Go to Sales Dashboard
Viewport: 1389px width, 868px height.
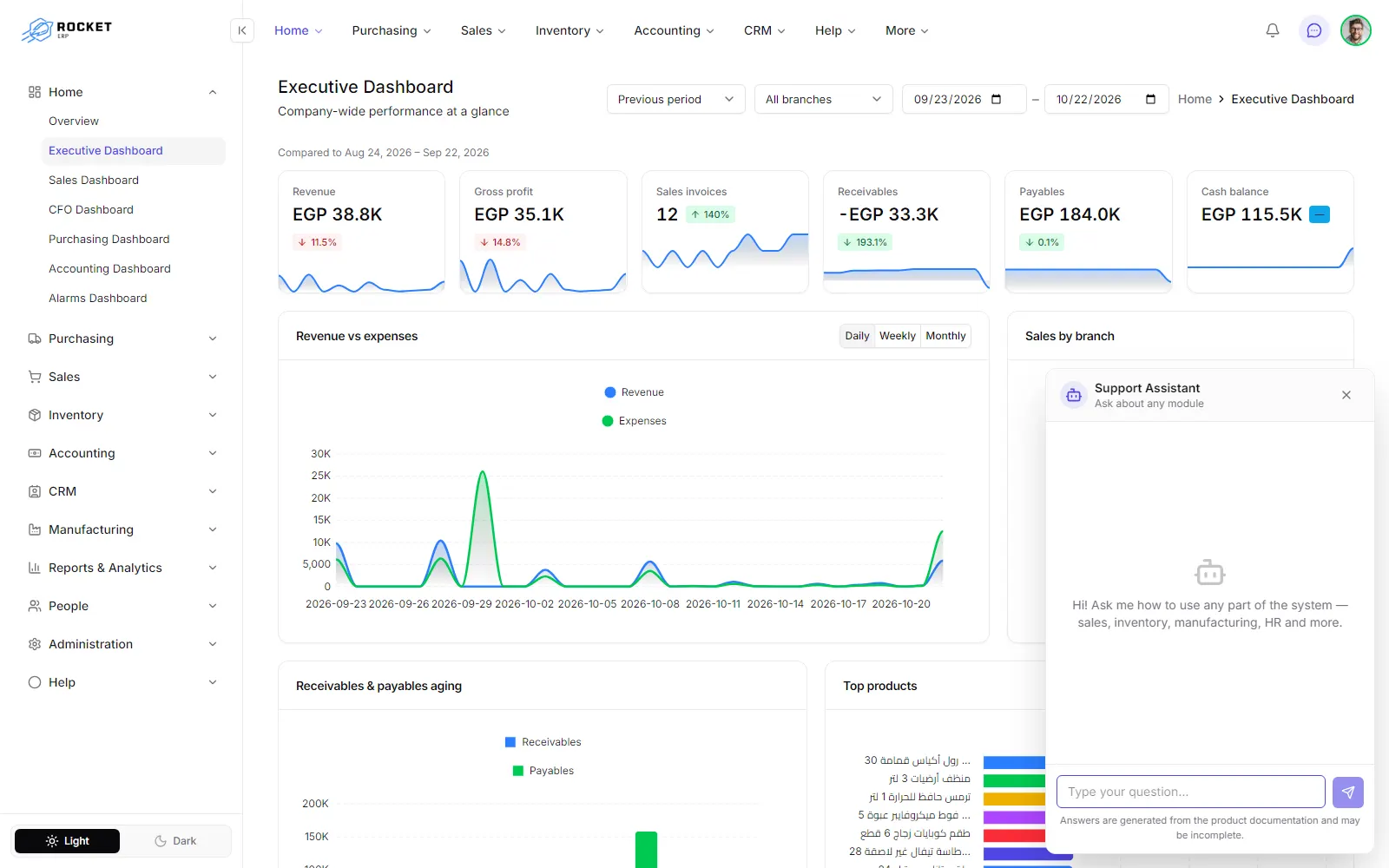pos(94,180)
